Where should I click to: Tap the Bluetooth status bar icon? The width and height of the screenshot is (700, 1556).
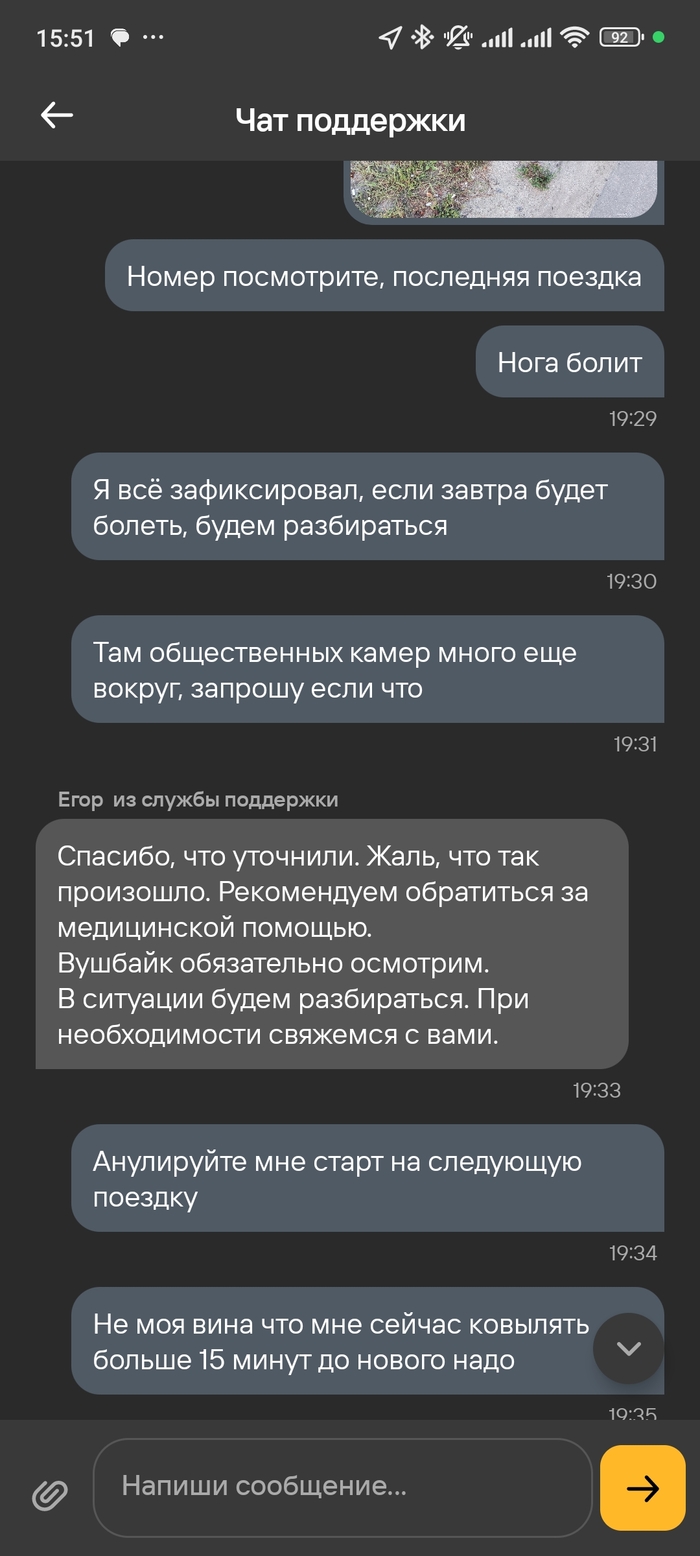(x=422, y=38)
